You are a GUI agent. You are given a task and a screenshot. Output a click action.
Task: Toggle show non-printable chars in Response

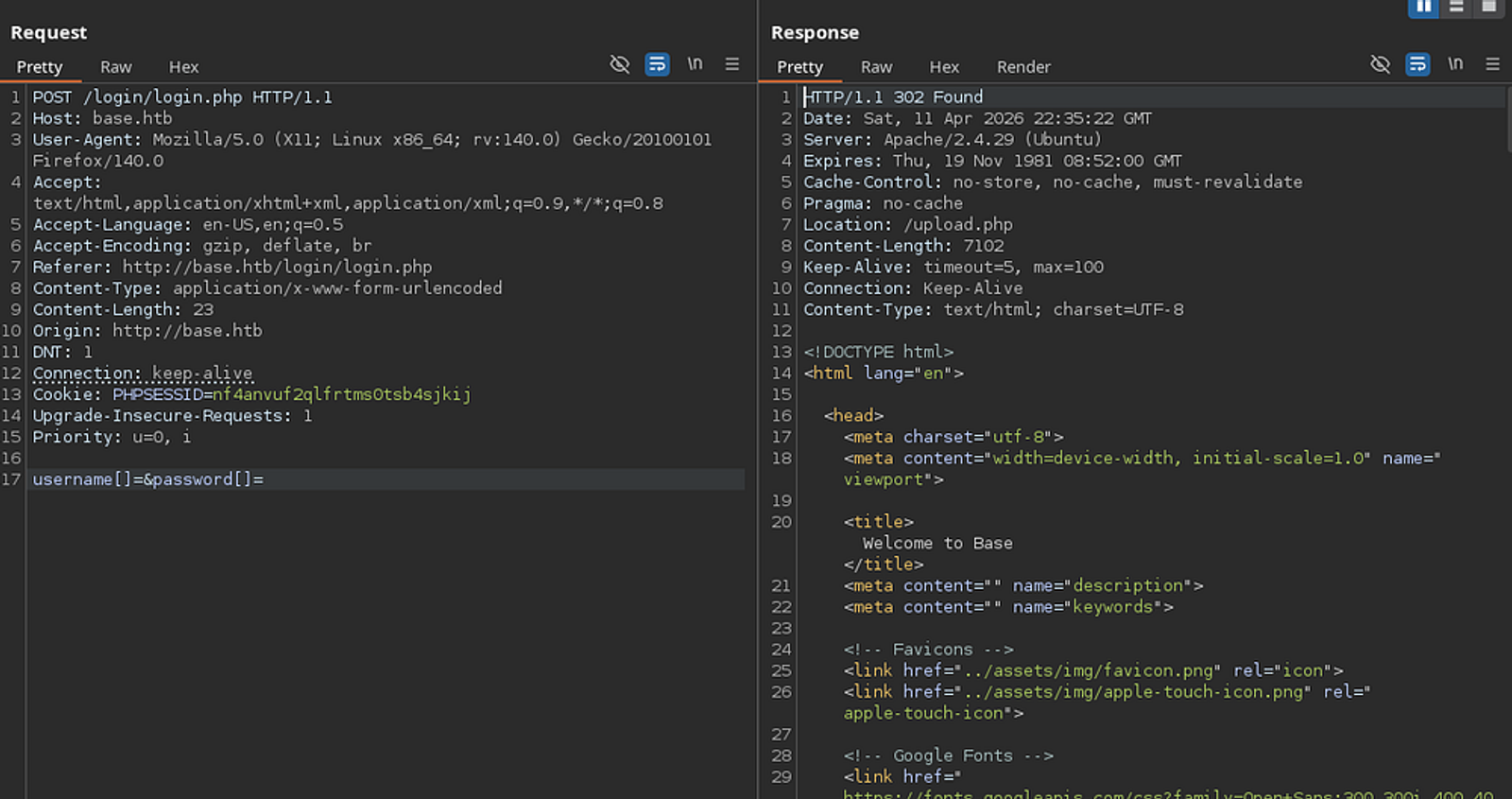[1455, 63]
